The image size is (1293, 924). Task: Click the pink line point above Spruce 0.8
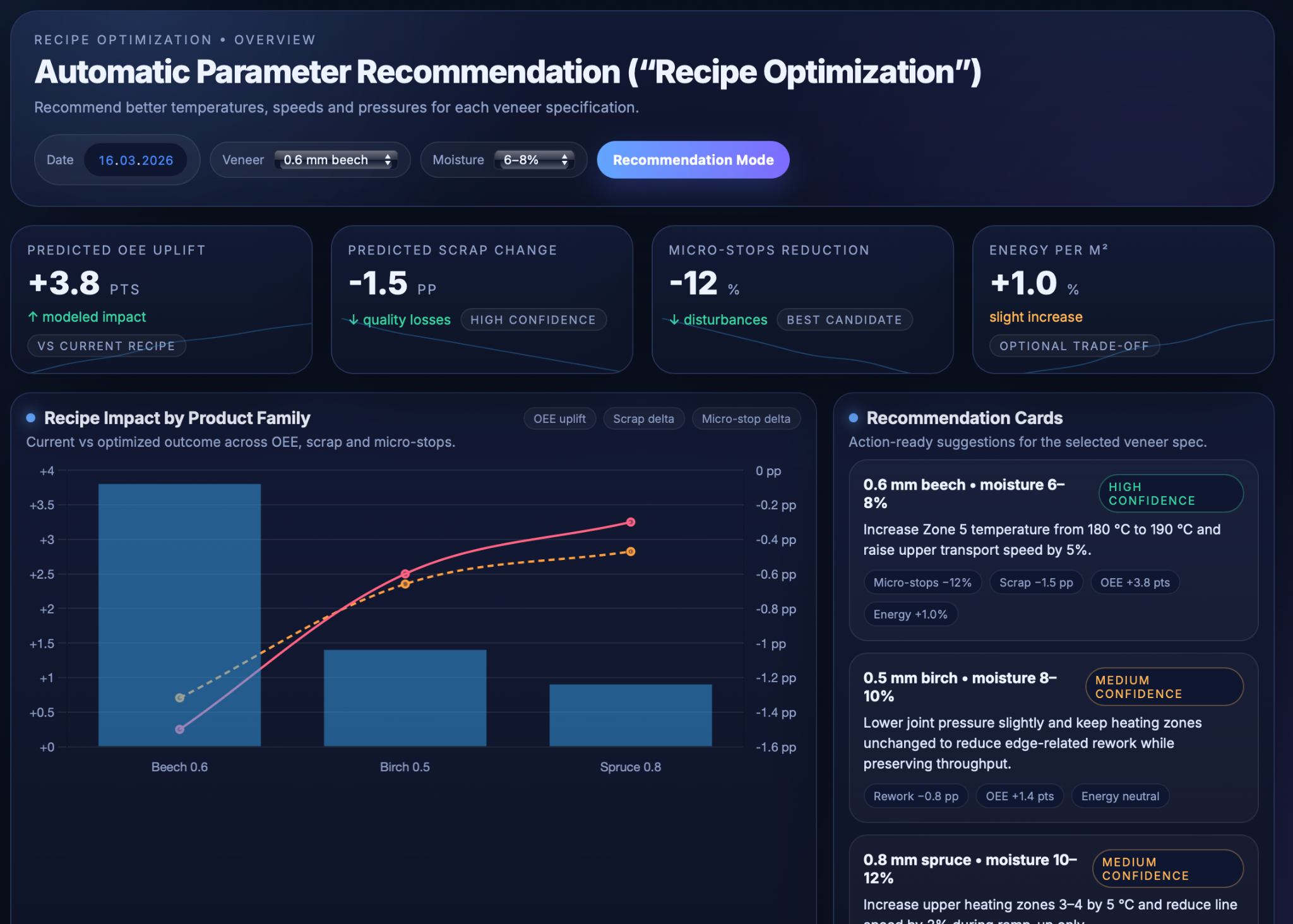(630, 522)
